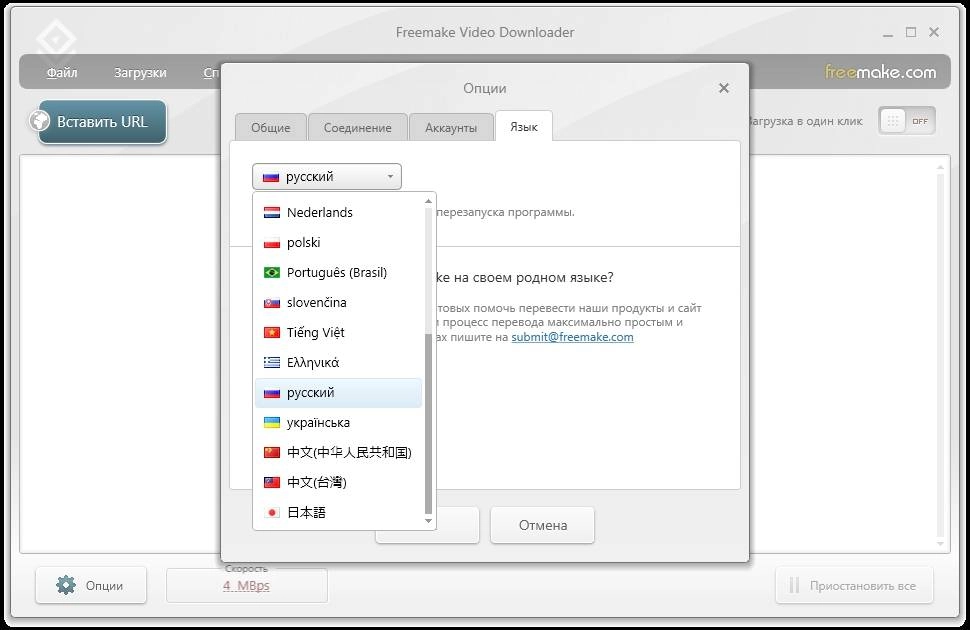Click the Japan flag icon
The width and height of the screenshot is (970, 630).
pos(272,512)
